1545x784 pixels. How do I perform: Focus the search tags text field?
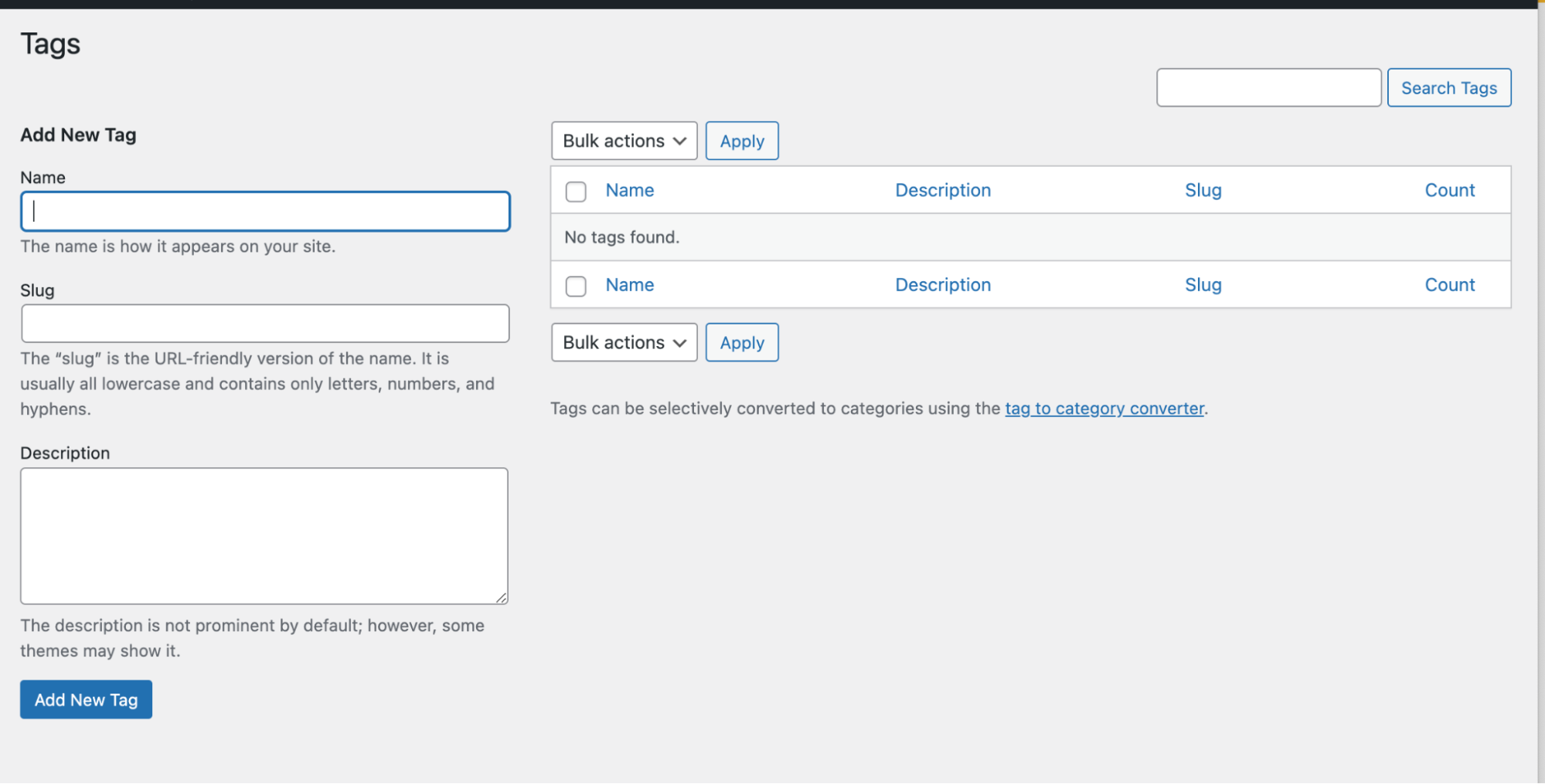pyautogui.click(x=1268, y=88)
